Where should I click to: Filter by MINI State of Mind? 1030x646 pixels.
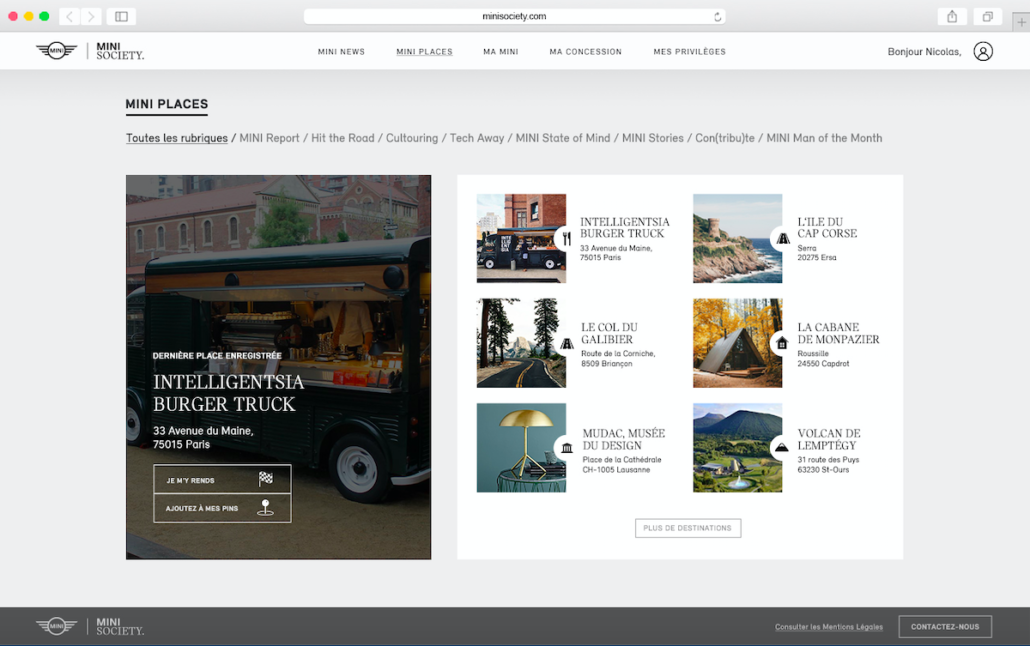[563, 138]
